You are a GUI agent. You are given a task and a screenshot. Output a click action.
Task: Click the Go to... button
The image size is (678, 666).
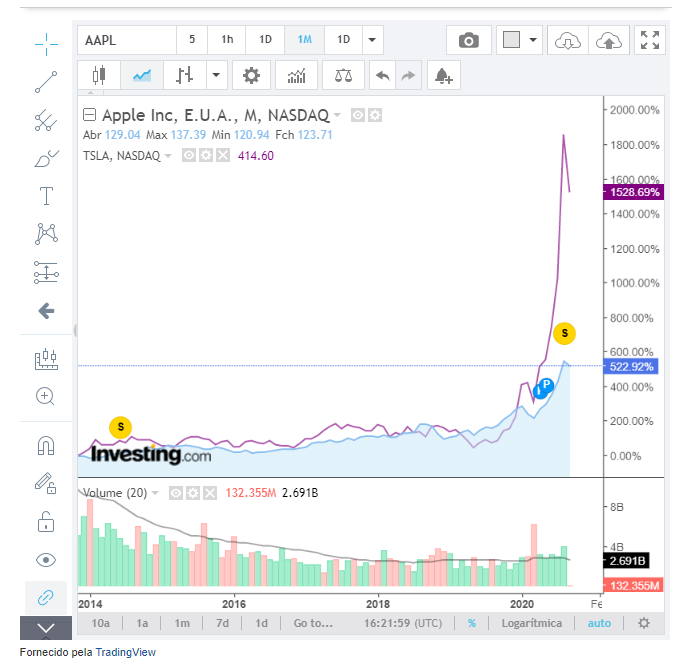313,623
